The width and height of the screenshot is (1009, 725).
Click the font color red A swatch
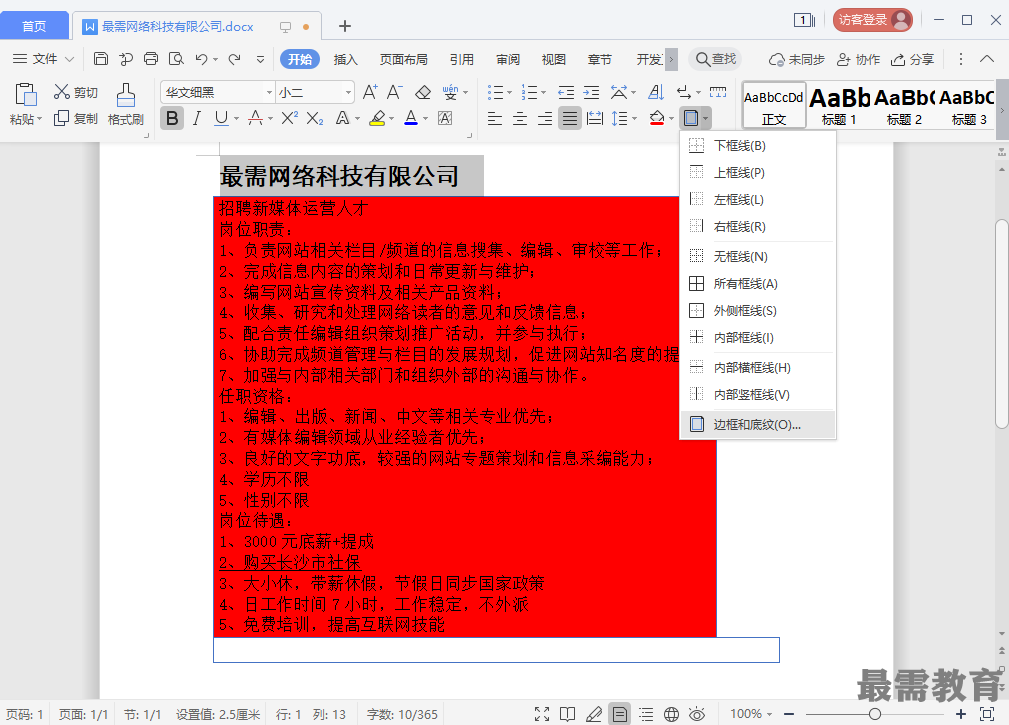click(411, 118)
